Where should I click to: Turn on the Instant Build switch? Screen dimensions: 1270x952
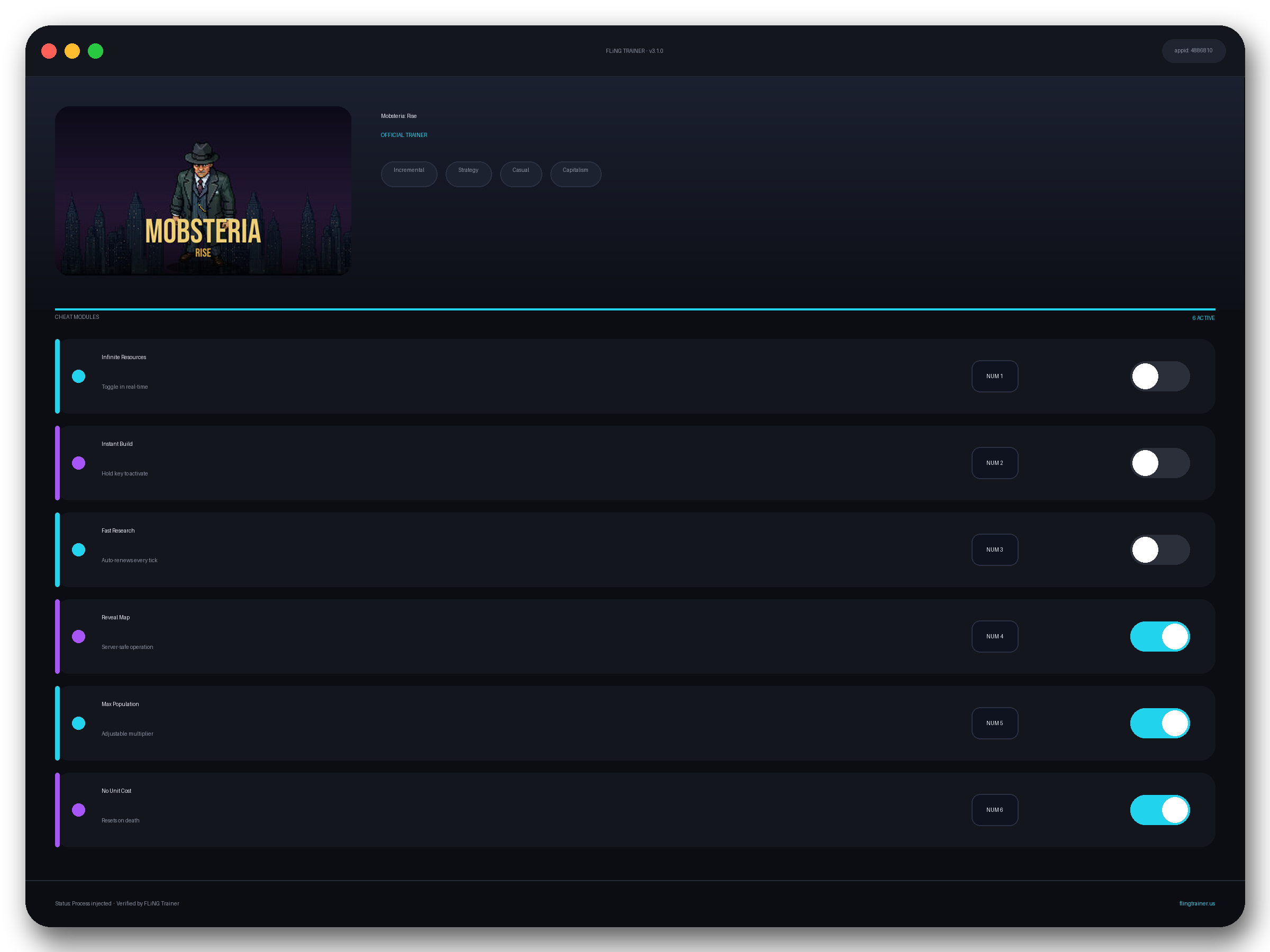click(1160, 463)
